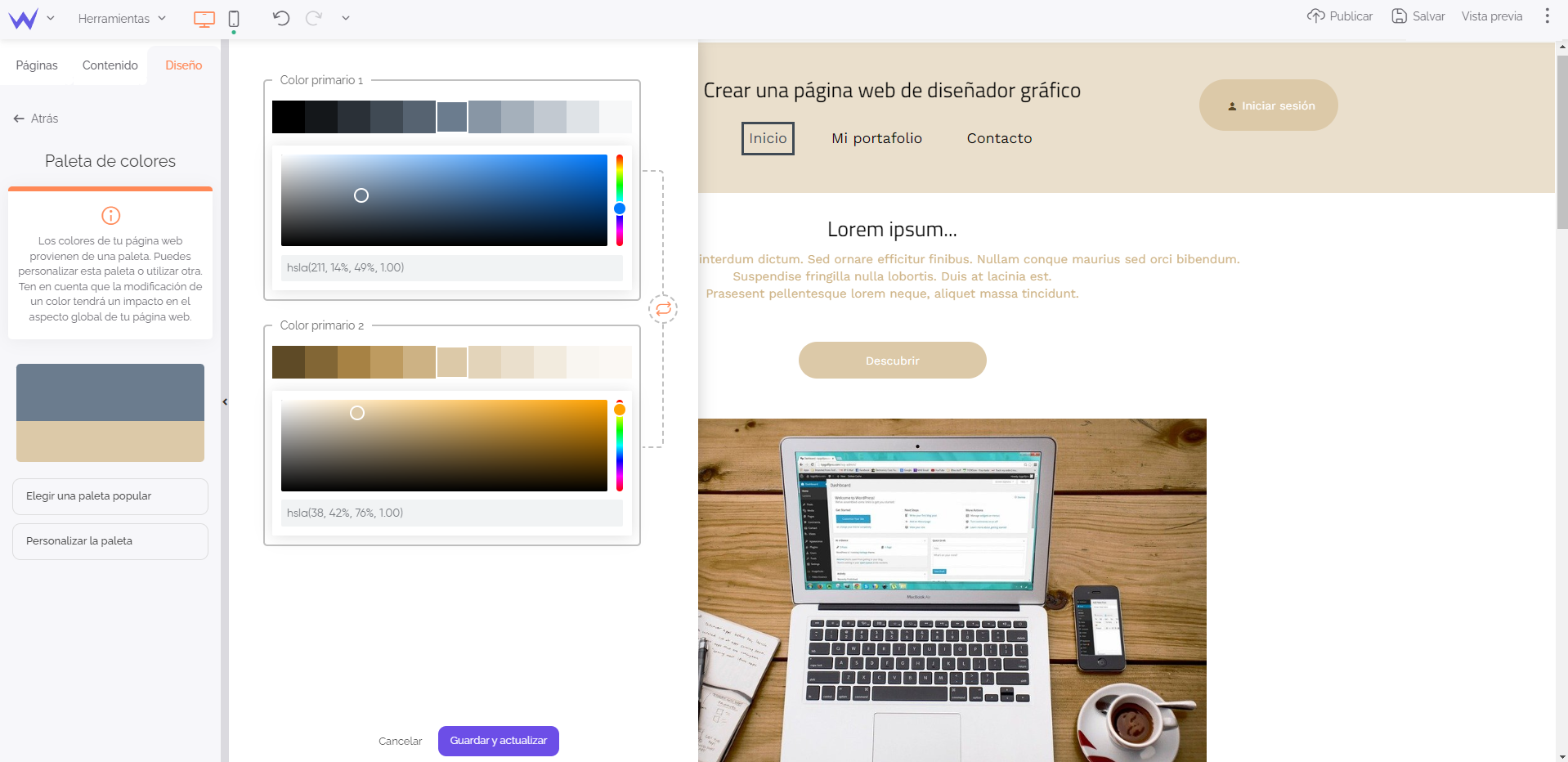Click the info icon in palette panel

[x=110, y=215]
